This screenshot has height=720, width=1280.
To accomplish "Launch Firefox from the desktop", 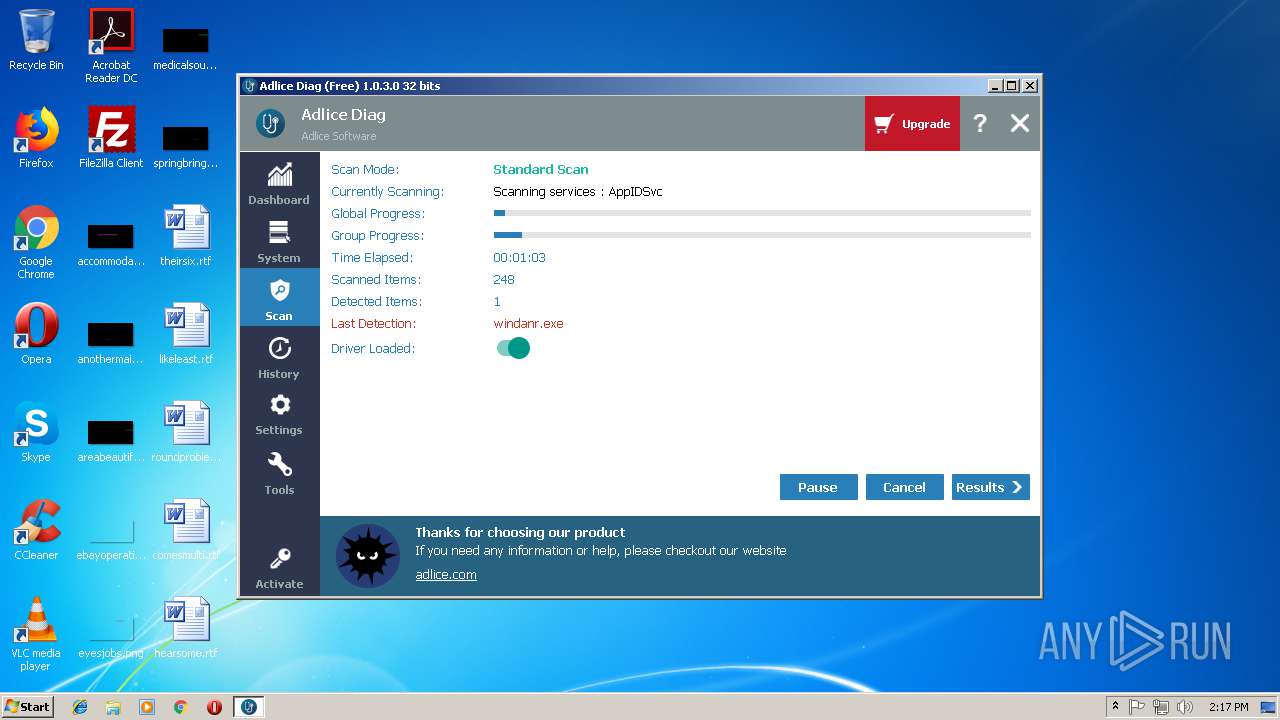I will [36, 138].
